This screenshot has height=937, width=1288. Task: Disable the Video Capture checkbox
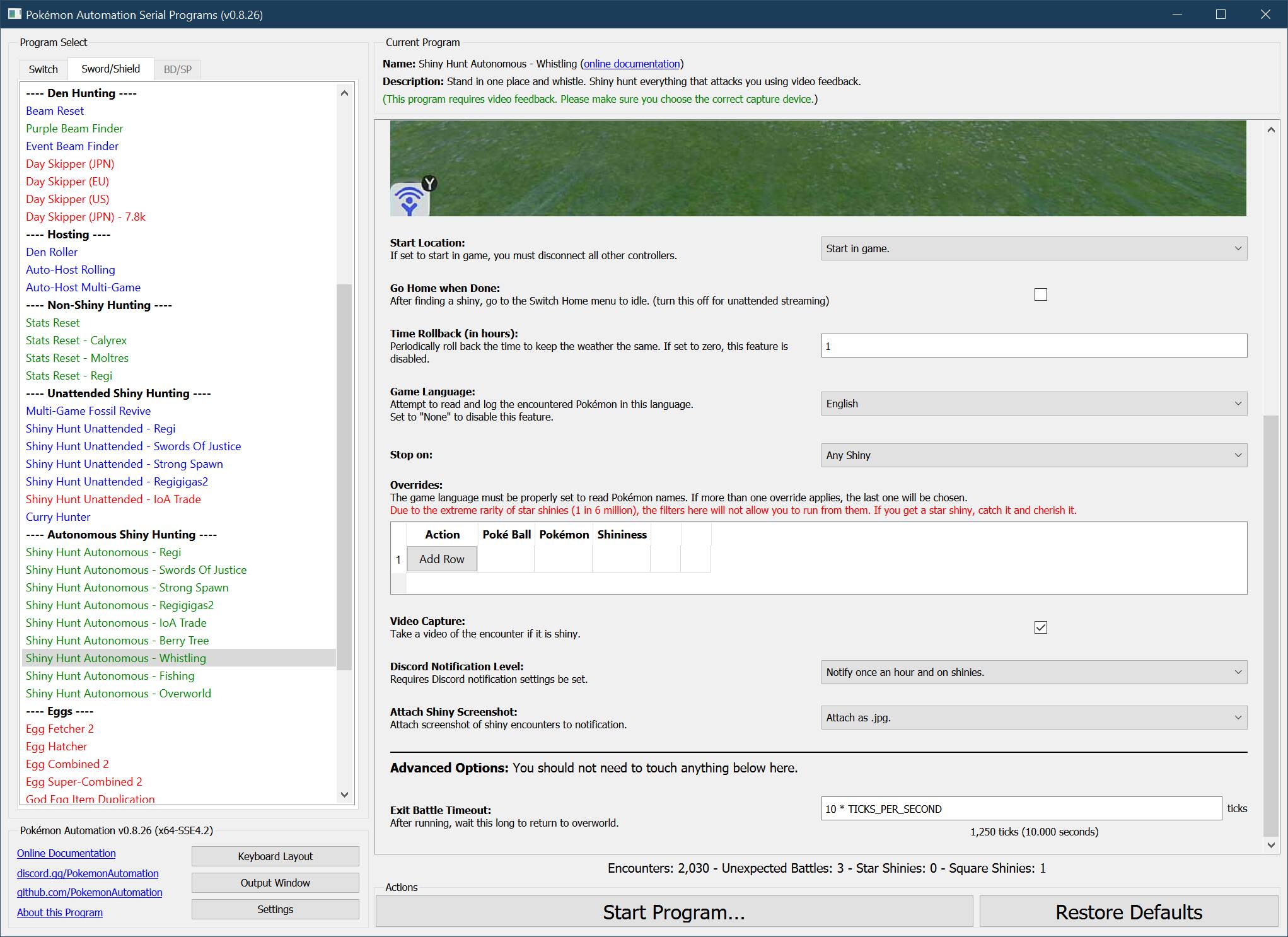[1041, 627]
